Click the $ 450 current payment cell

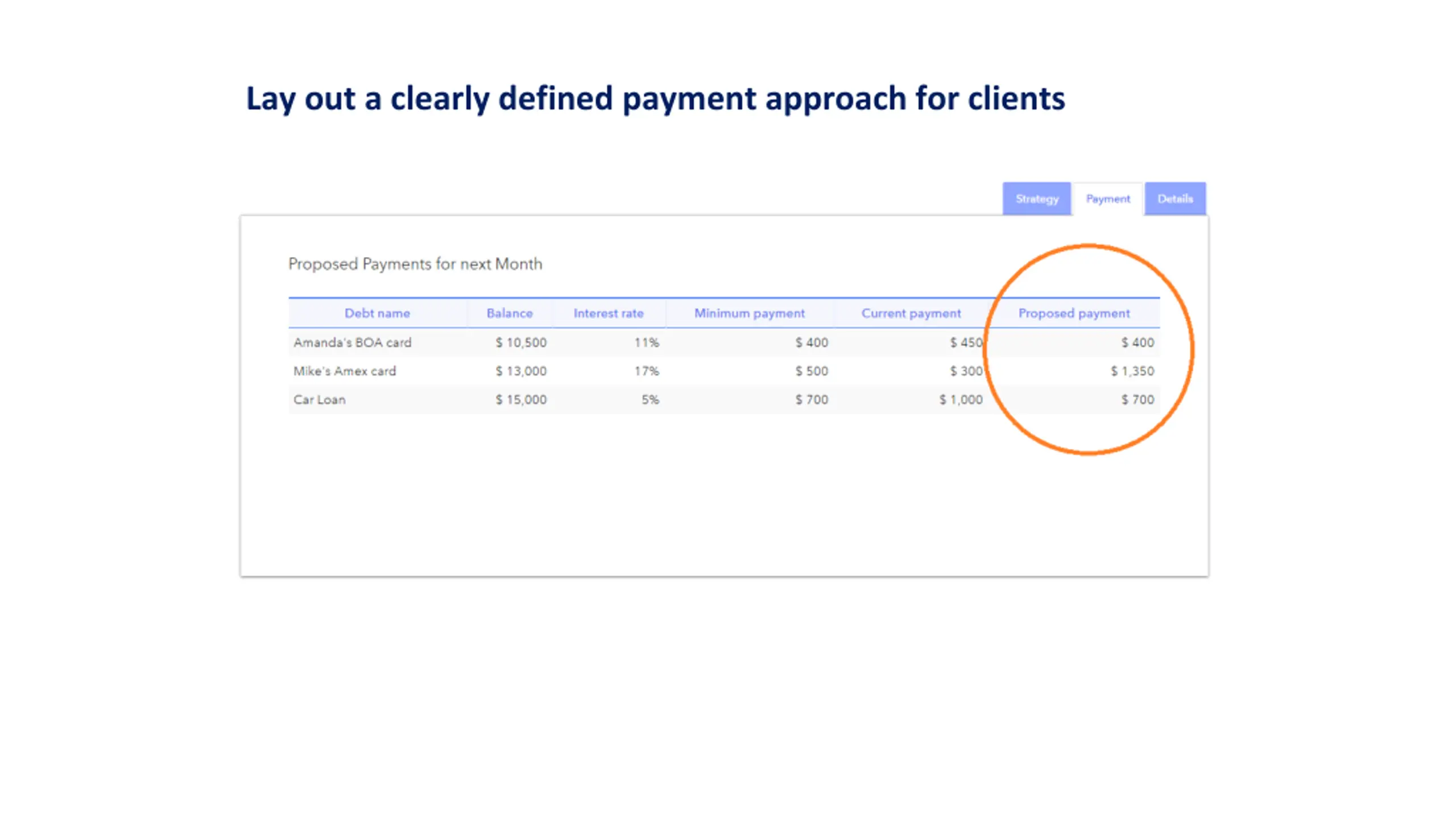coord(966,342)
